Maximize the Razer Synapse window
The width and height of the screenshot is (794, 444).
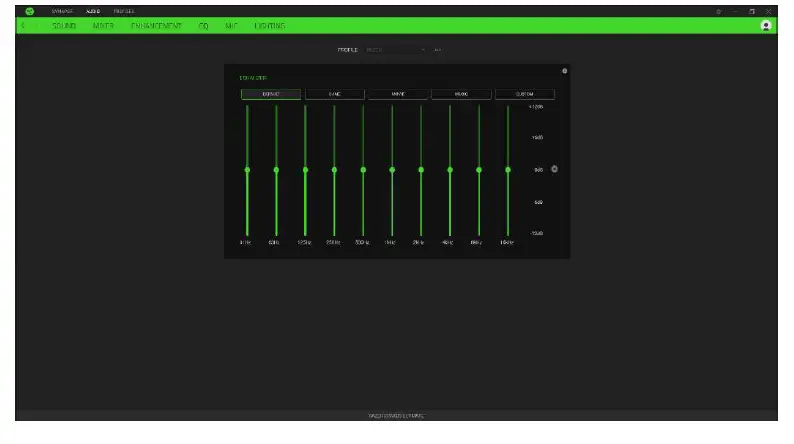pos(751,11)
